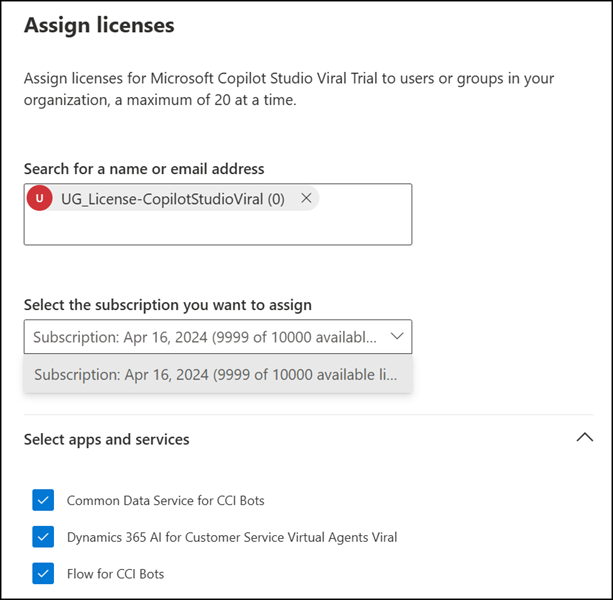Open the subscription dropdown chevron
The width and height of the screenshot is (613, 600).
pos(397,337)
